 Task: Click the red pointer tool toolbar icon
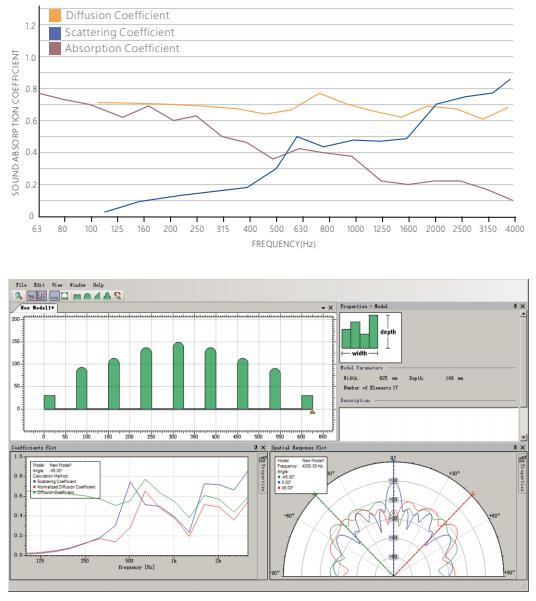(x=117, y=296)
